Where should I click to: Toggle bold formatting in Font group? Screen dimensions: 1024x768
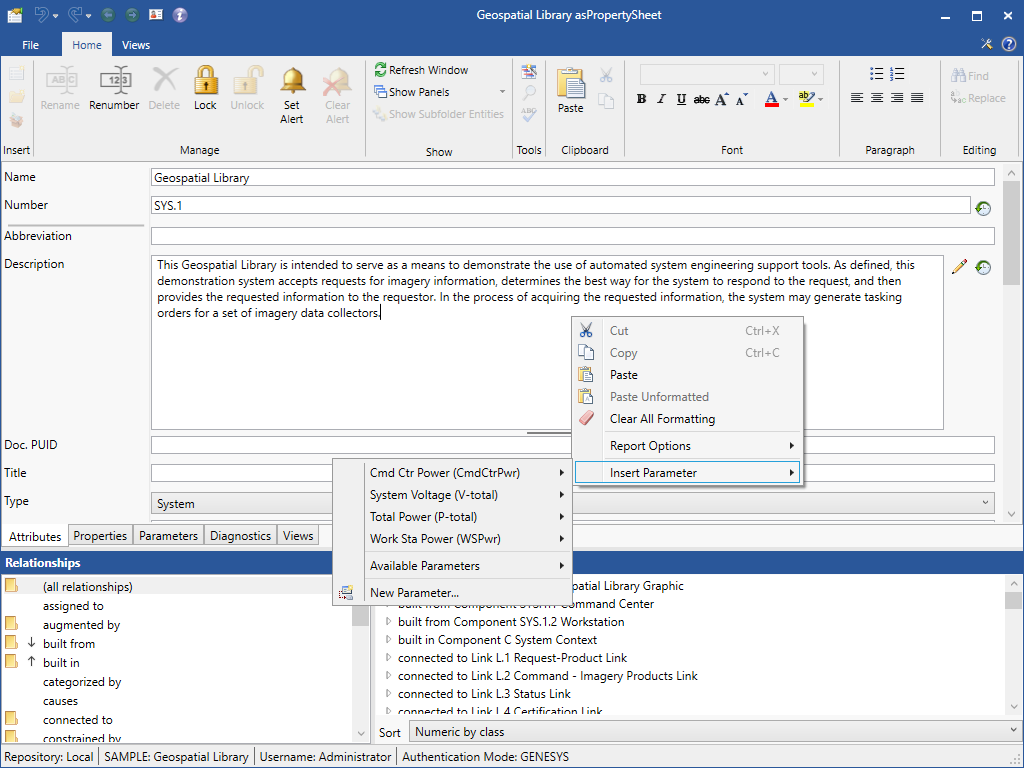[x=641, y=99]
